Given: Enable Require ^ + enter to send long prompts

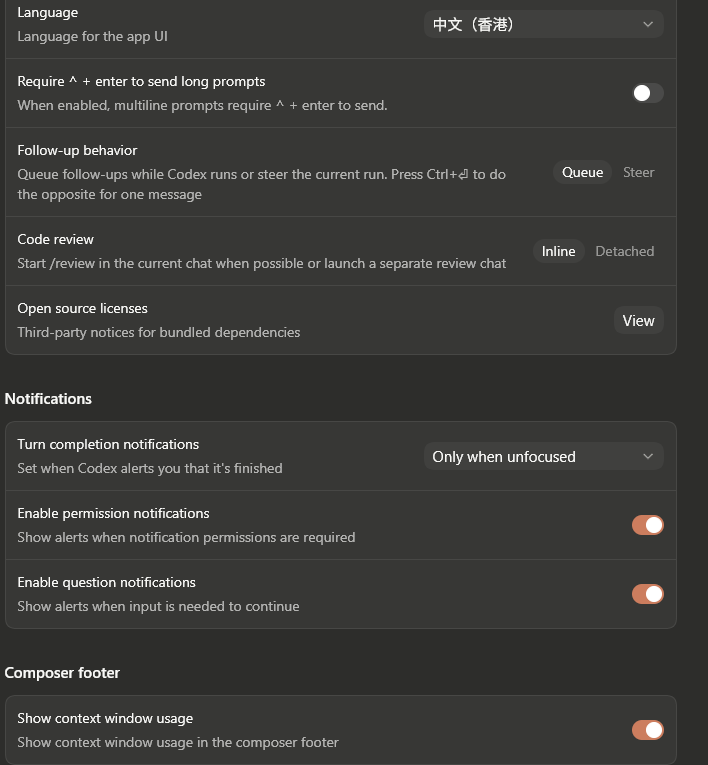Looking at the screenshot, I should [647, 93].
